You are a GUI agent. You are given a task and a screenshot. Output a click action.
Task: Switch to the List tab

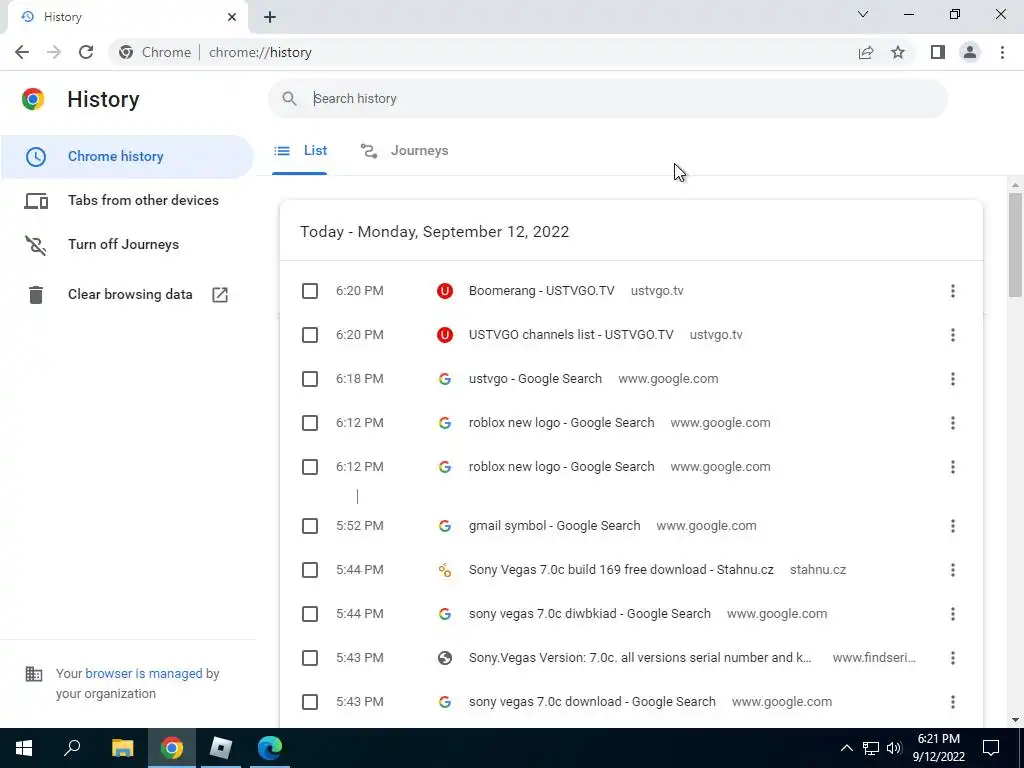300,151
